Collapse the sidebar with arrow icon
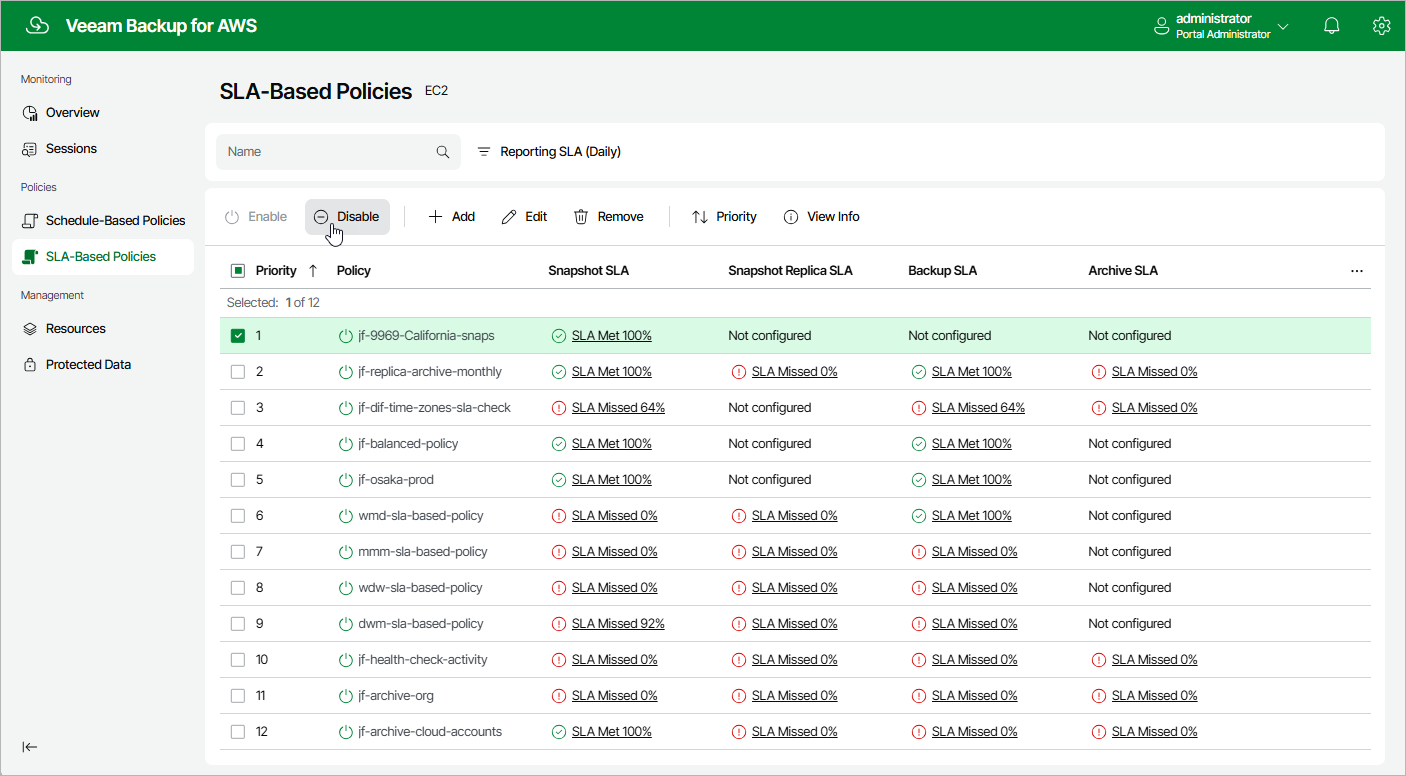1406x776 pixels. pyautogui.click(x=30, y=747)
